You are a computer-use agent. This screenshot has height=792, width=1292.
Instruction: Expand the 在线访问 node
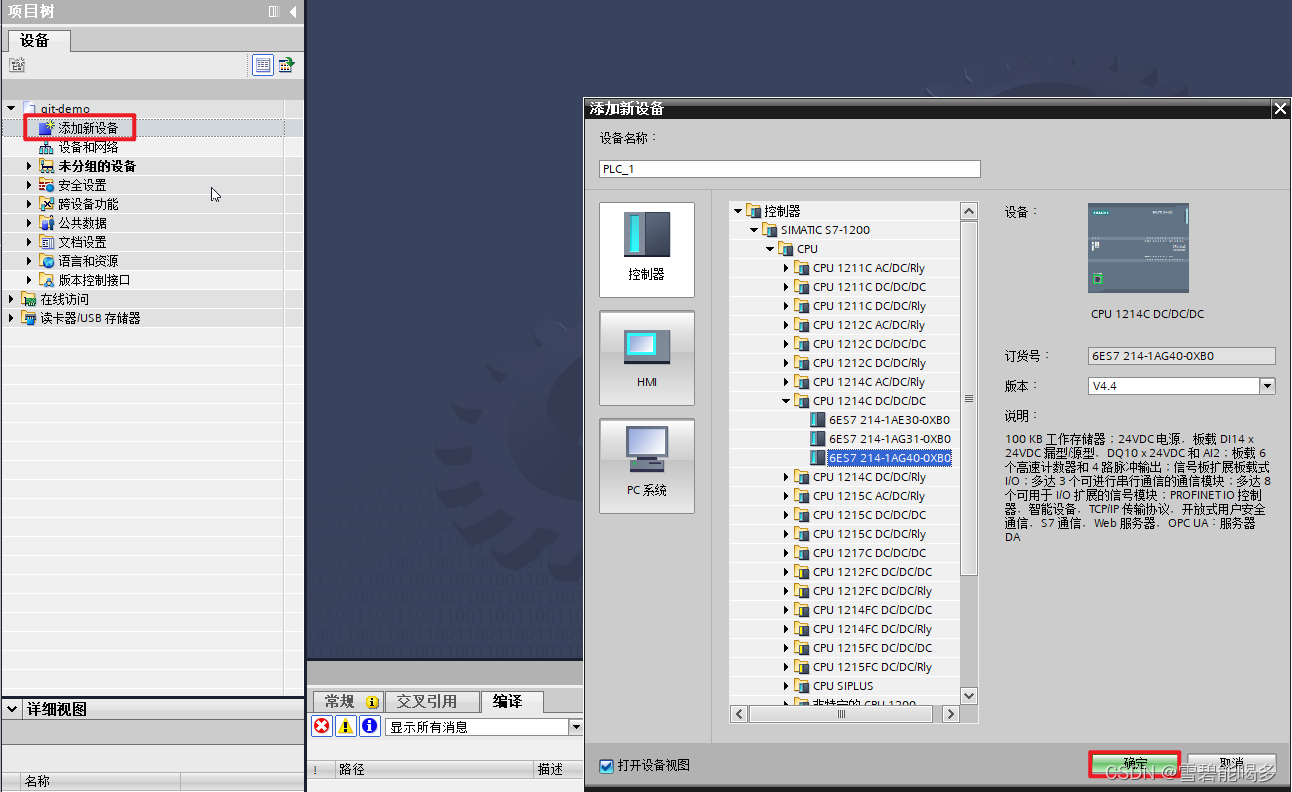pyautogui.click(x=11, y=299)
